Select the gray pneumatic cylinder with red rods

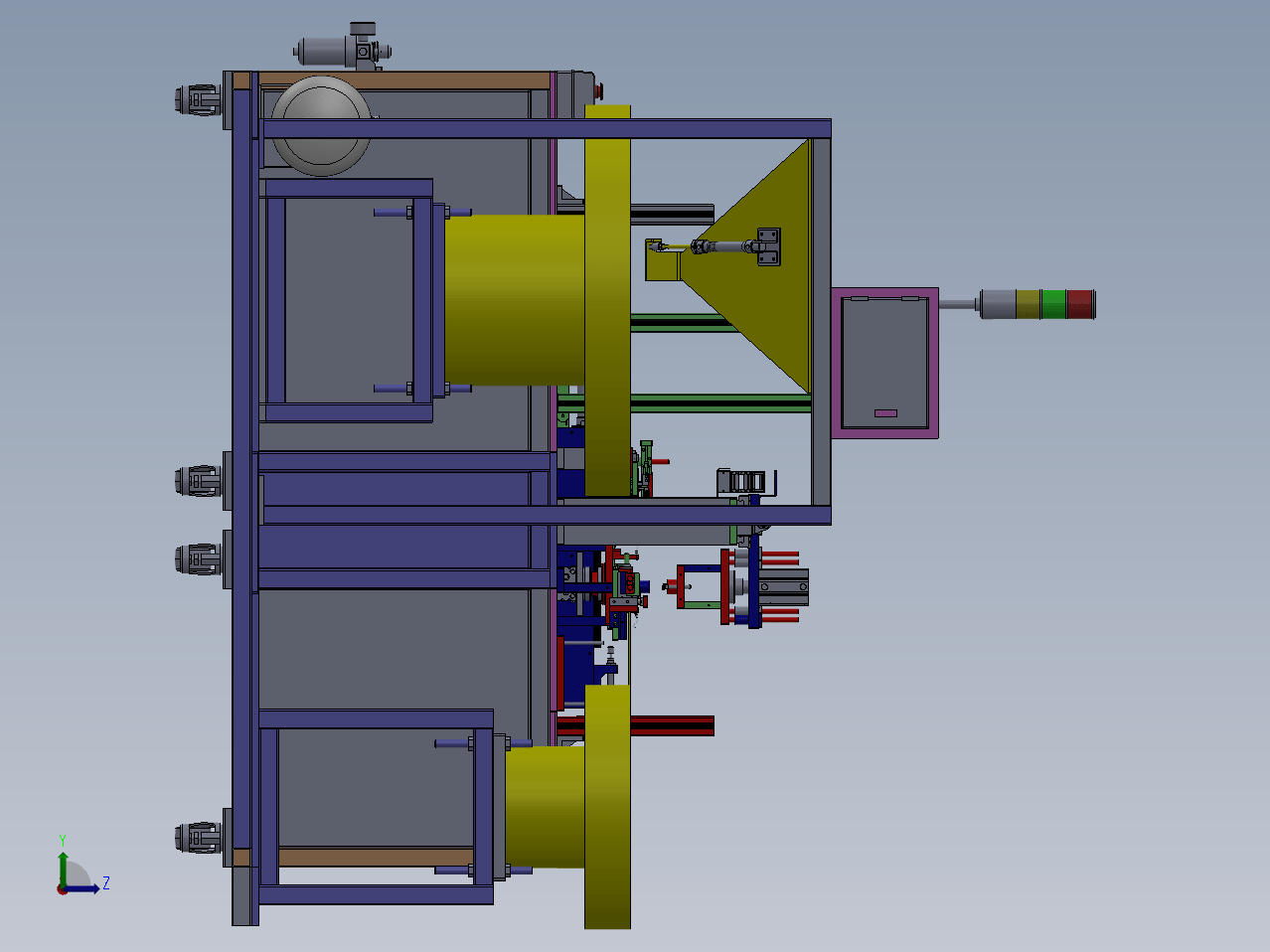pyautogui.click(x=783, y=587)
